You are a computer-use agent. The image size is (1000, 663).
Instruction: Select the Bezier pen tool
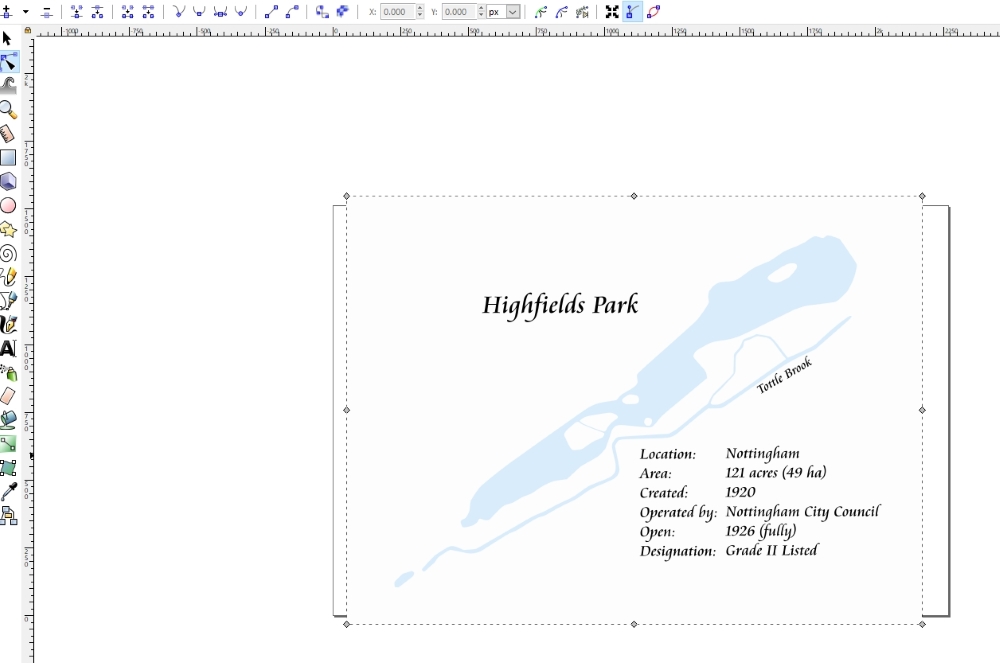pyautogui.click(x=8, y=301)
